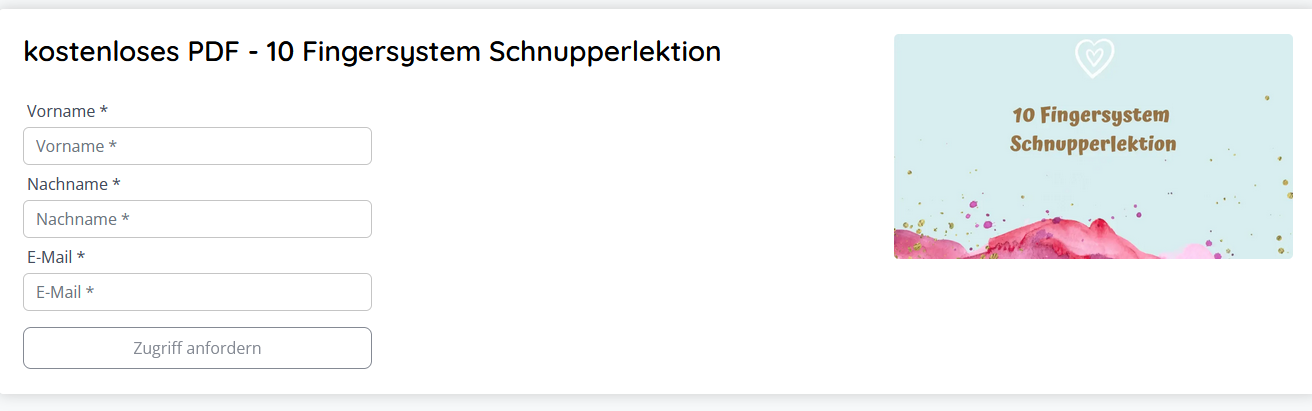Click the Nachname field label text
Viewport: 1312px width, 411px height.
(x=67, y=184)
